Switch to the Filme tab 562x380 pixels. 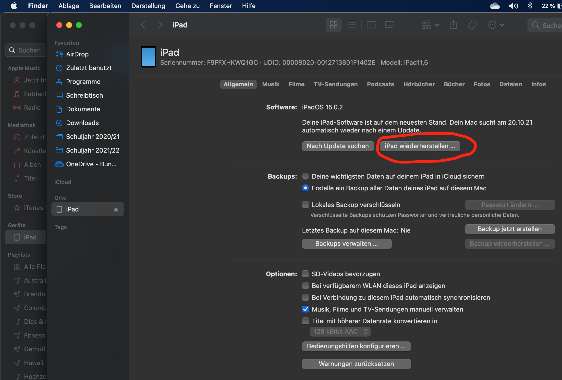pyautogui.click(x=296, y=84)
